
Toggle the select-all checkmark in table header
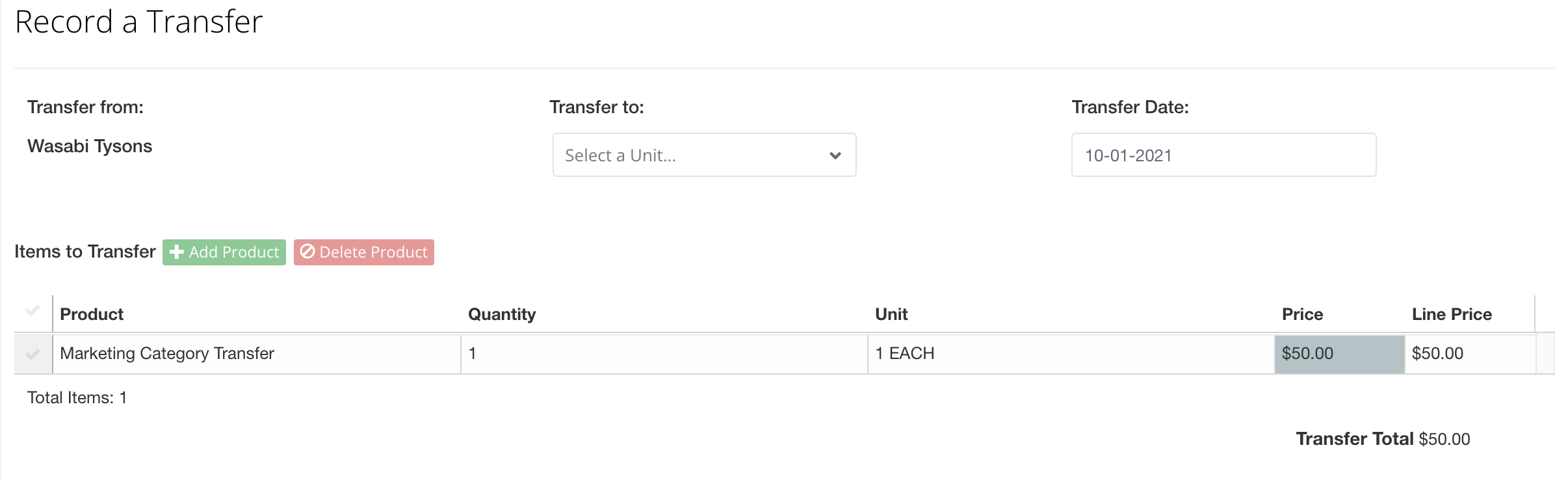pyautogui.click(x=33, y=310)
